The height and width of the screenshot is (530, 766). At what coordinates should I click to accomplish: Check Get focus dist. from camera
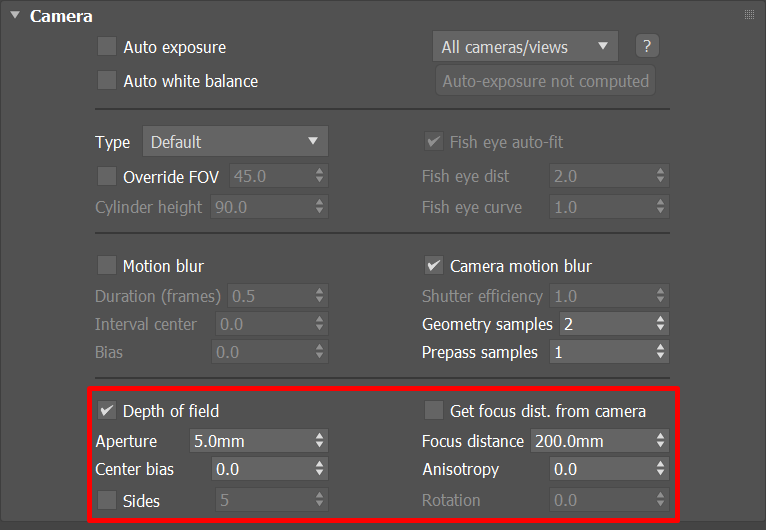(x=433, y=410)
